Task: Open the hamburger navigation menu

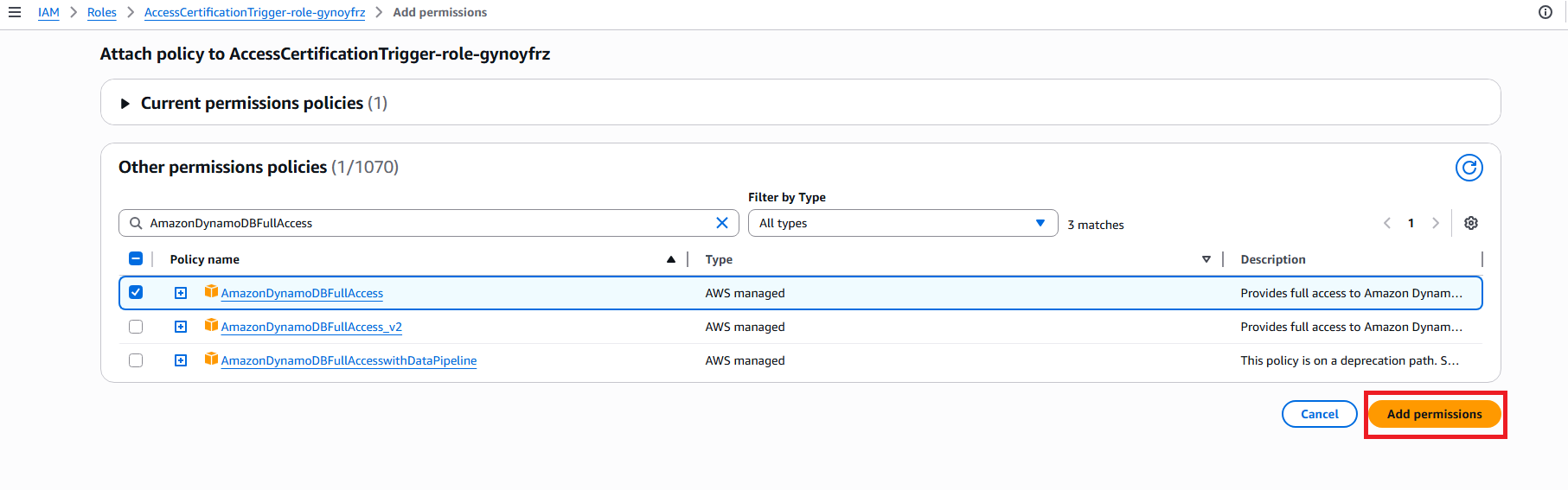Action: [14, 12]
